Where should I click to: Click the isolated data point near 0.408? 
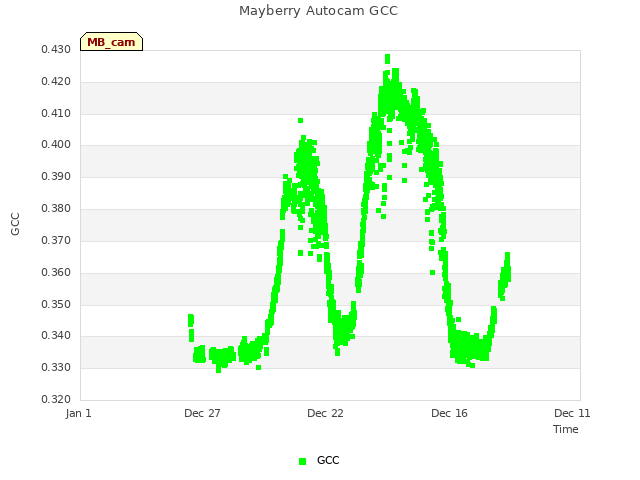[300, 120]
